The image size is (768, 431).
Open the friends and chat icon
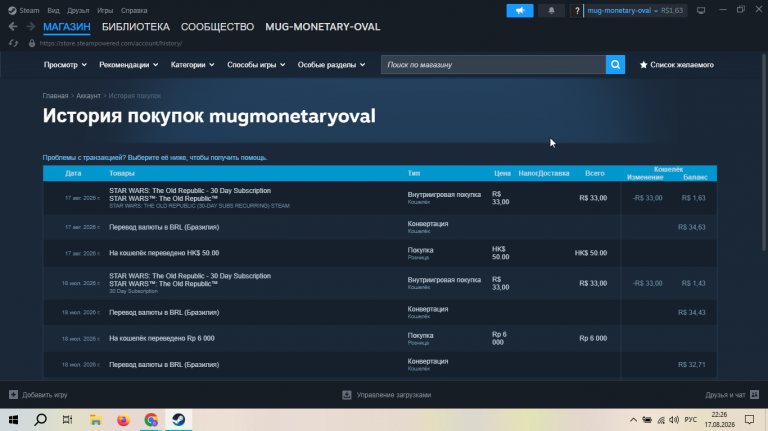tap(754, 394)
